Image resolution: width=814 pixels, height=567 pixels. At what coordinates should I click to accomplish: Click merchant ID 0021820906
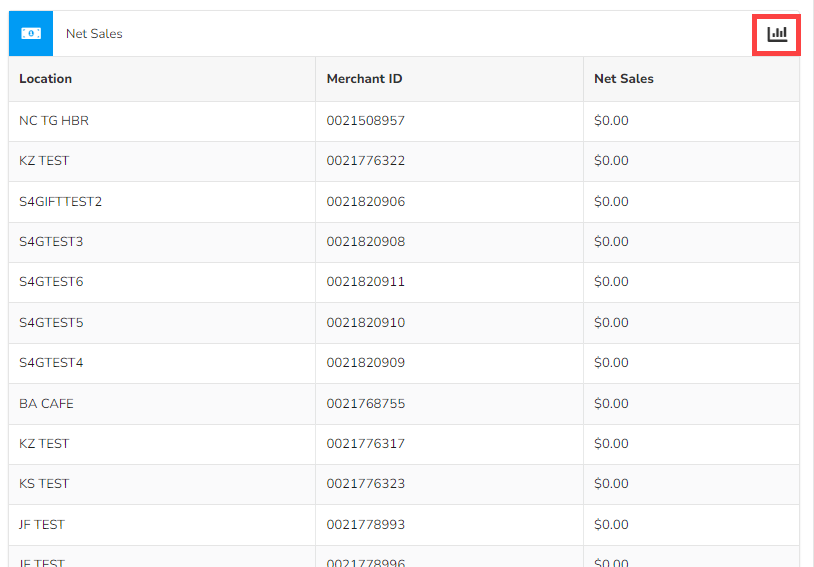pyautogui.click(x=365, y=202)
